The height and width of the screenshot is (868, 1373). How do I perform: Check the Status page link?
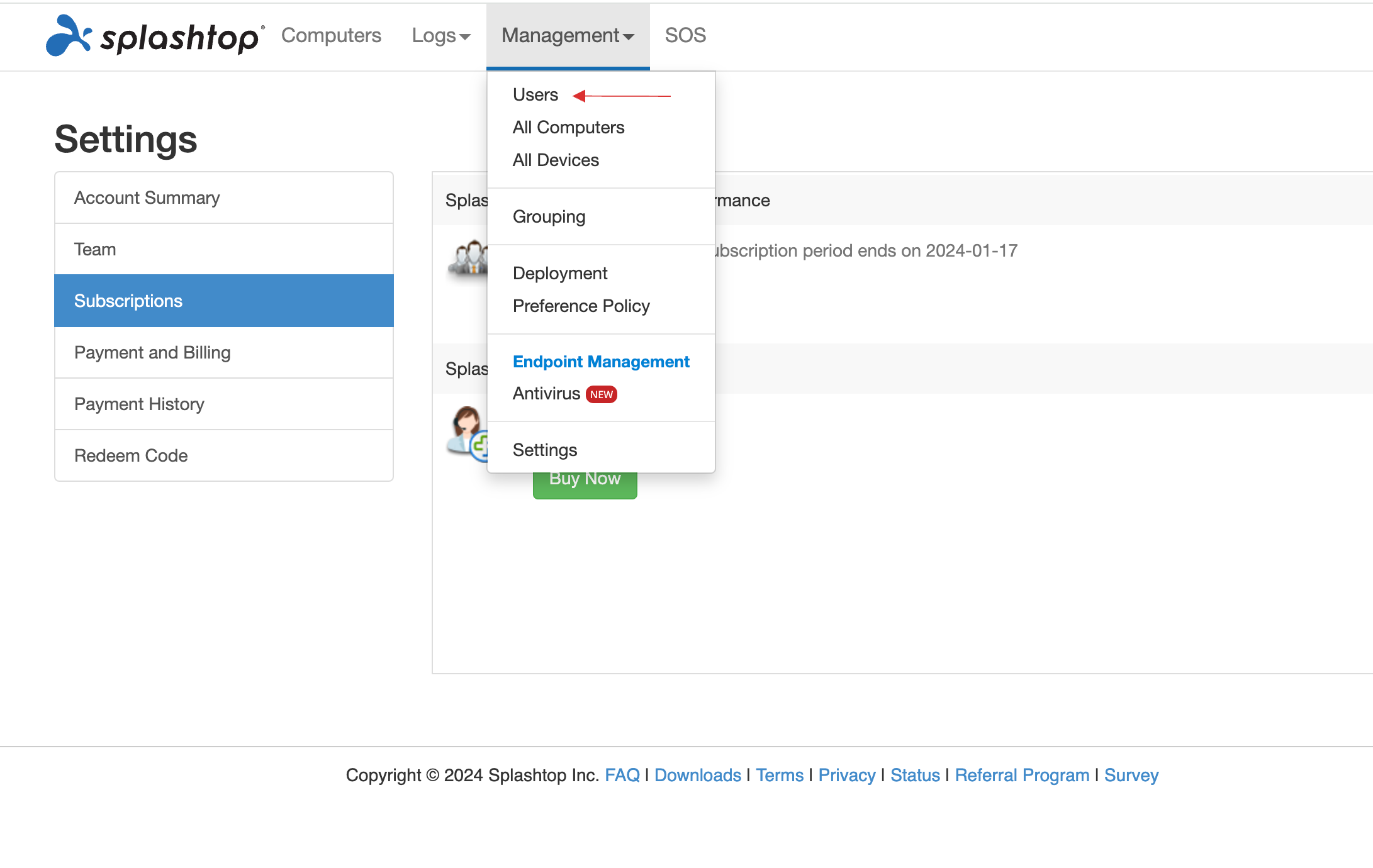coord(915,775)
